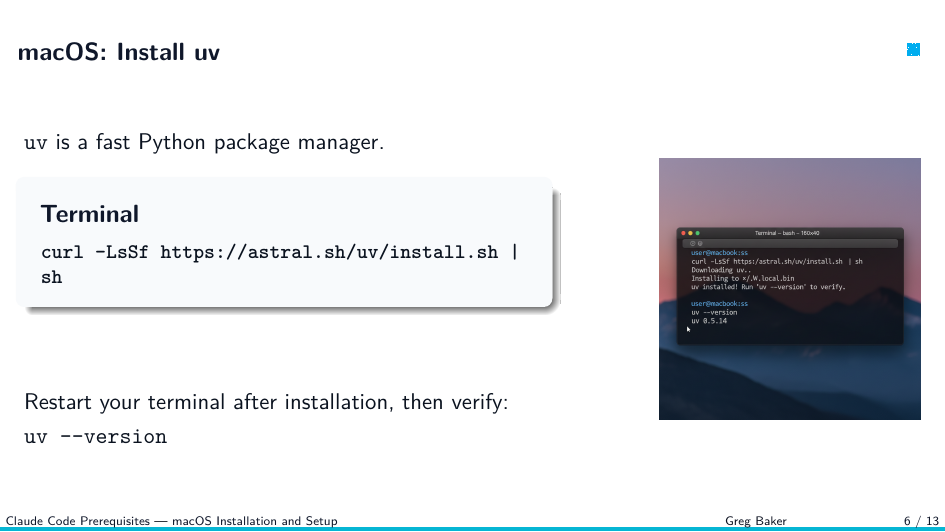Viewport: 945px width, 532px height.
Task: Click the 'Claude Code Prerequisites' footer title
Action: click(78, 521)
